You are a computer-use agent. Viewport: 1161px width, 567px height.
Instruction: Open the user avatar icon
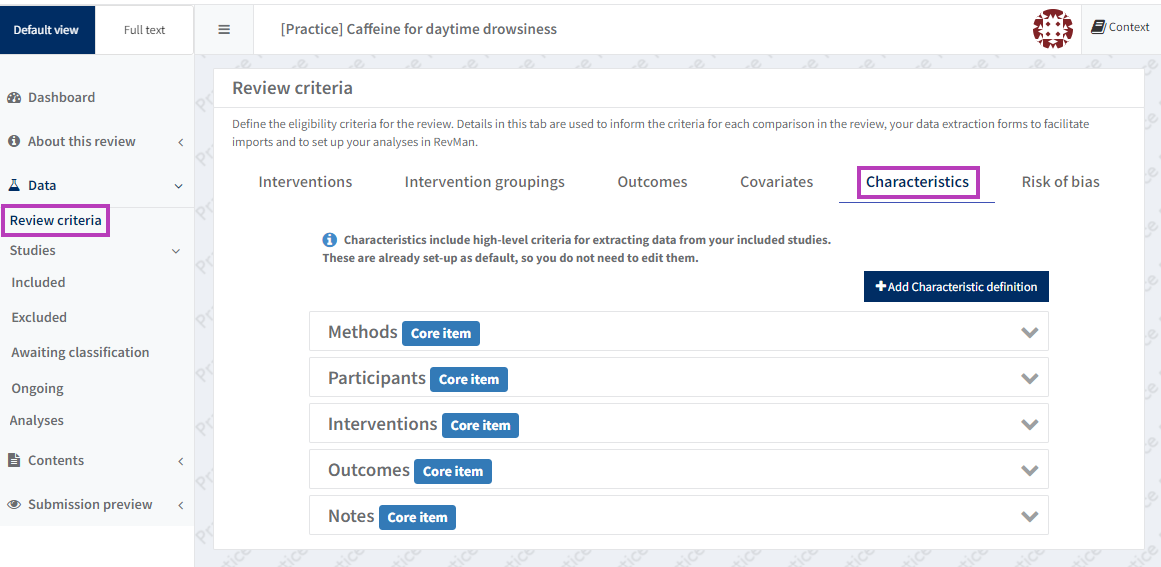coord(1052,29)
